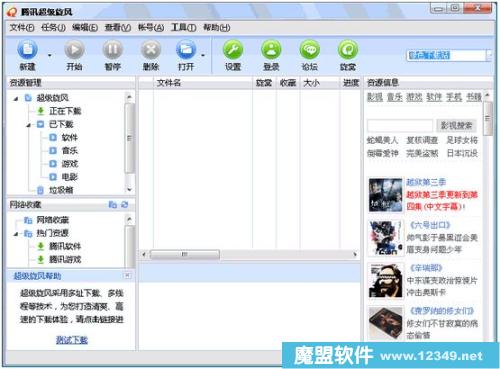Screen dimensions: 500x369
Task: Click the horizontal scrollbar thumb in file list
Action: coord(185,254)
